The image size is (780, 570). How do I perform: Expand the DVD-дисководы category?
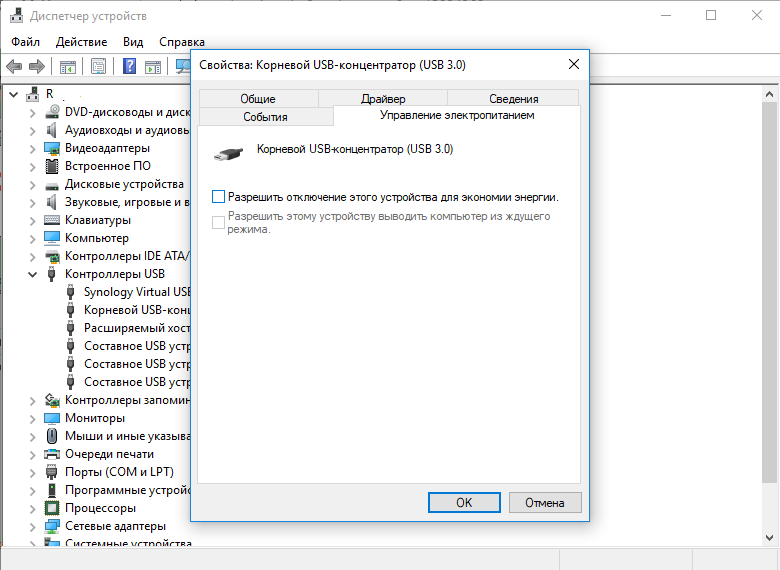coord(32,113)
